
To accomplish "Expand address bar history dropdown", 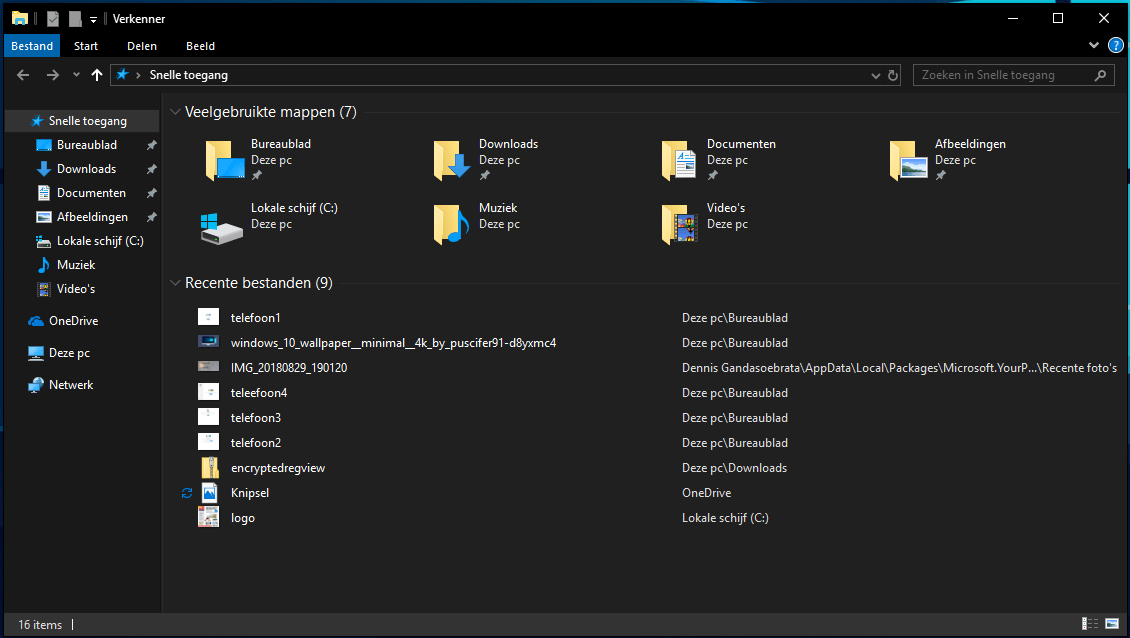I will (x=876, y=75).
